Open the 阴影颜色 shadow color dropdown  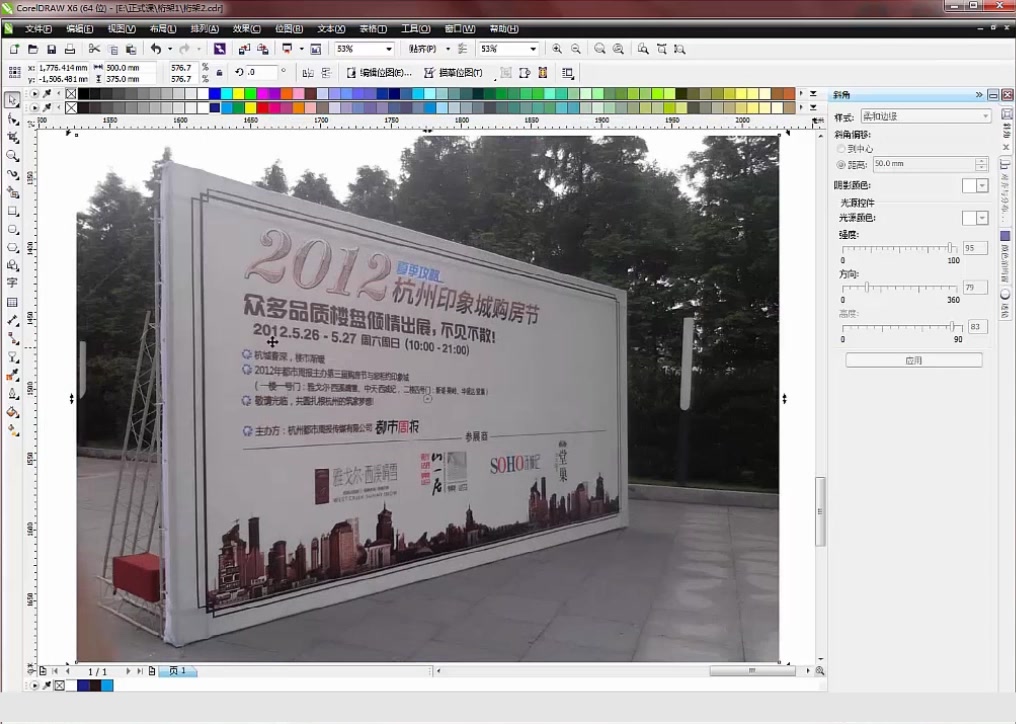pyautogui.click(x=982, y=184)
